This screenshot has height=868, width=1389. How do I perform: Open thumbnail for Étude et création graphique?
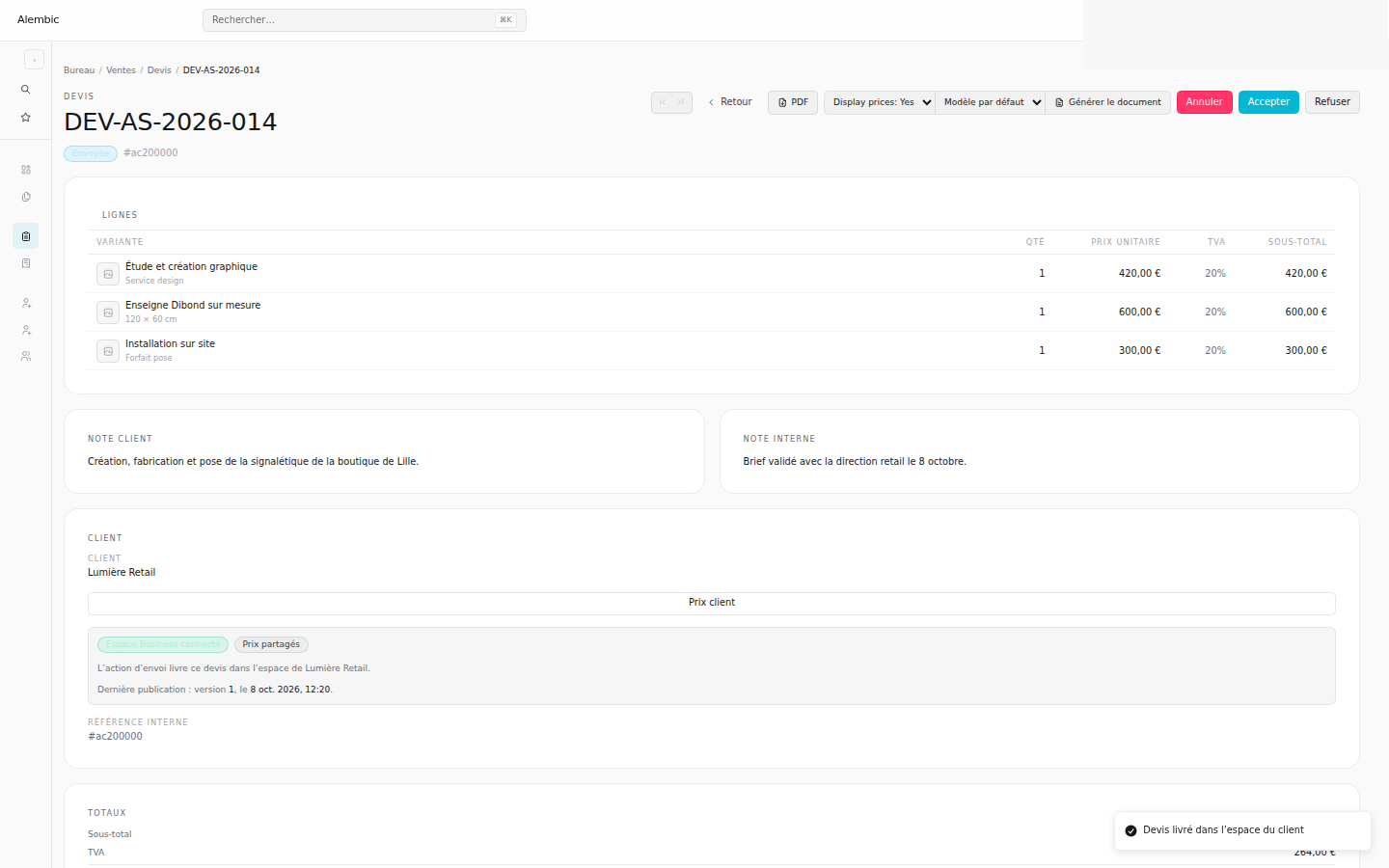[x=108, y=274]
